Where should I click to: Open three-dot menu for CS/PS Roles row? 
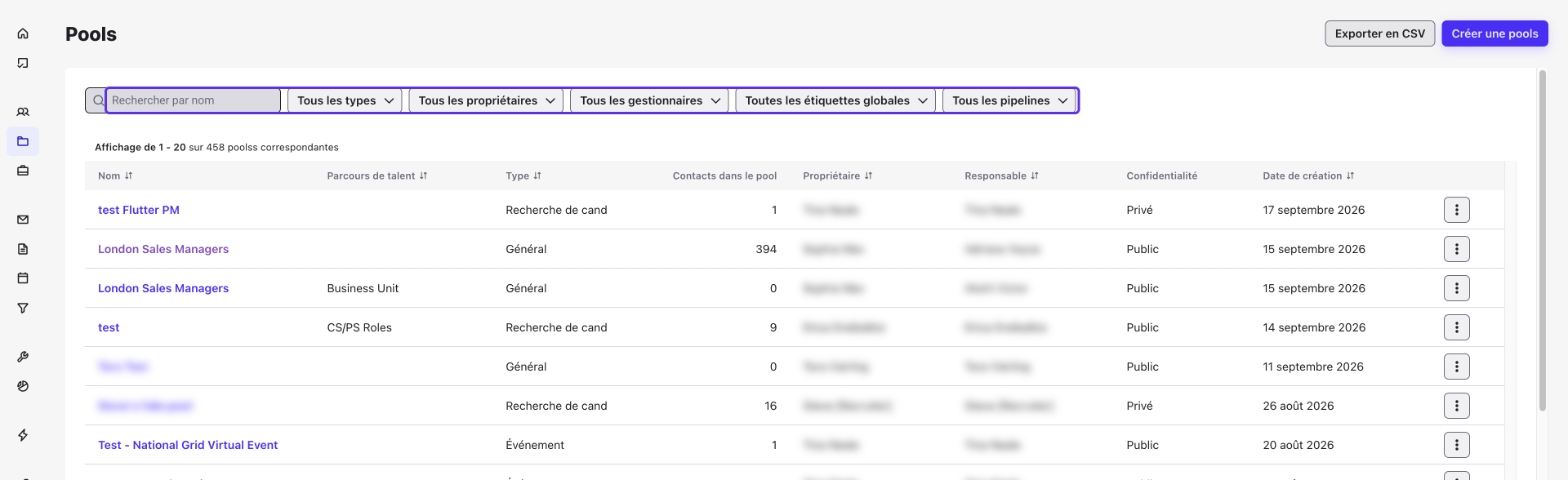pyautogui.click(x=1457, y=327)
